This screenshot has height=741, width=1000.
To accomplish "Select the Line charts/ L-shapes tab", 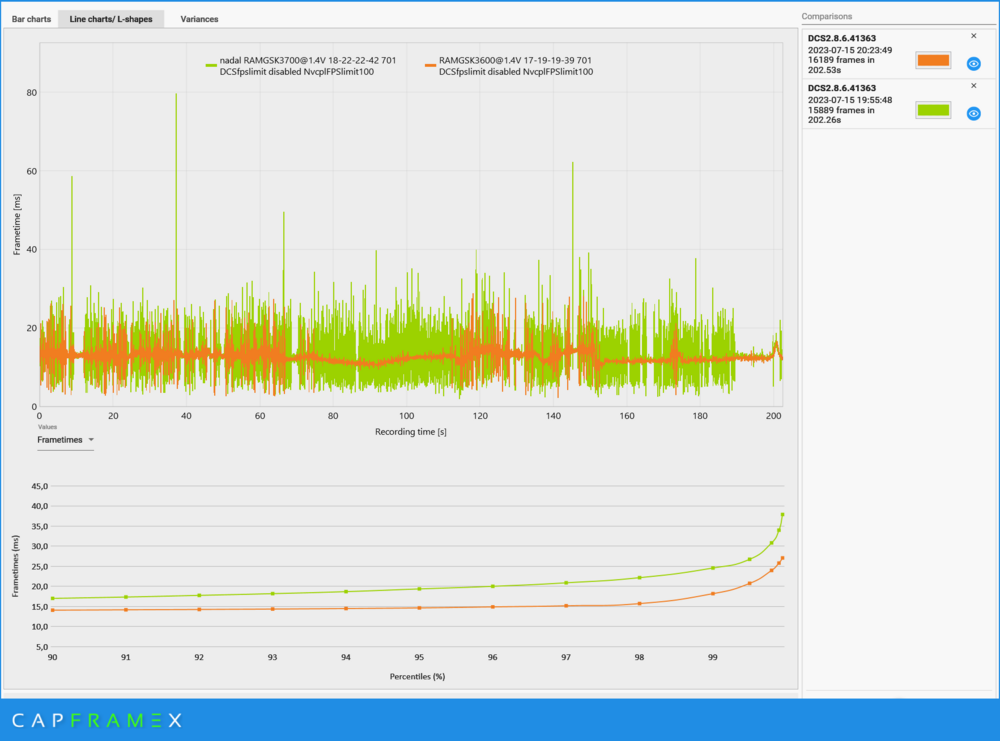I will 111,18.
